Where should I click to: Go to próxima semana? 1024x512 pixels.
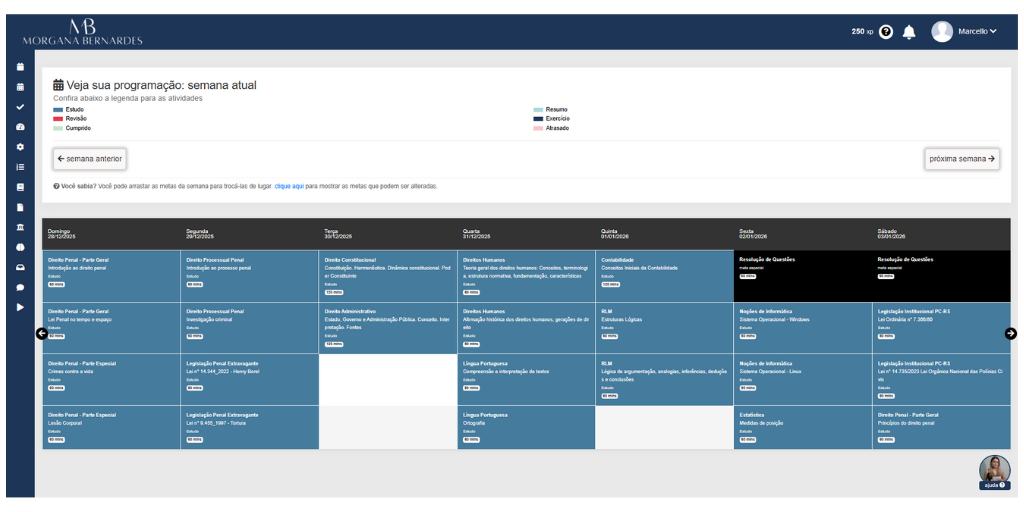962,159
